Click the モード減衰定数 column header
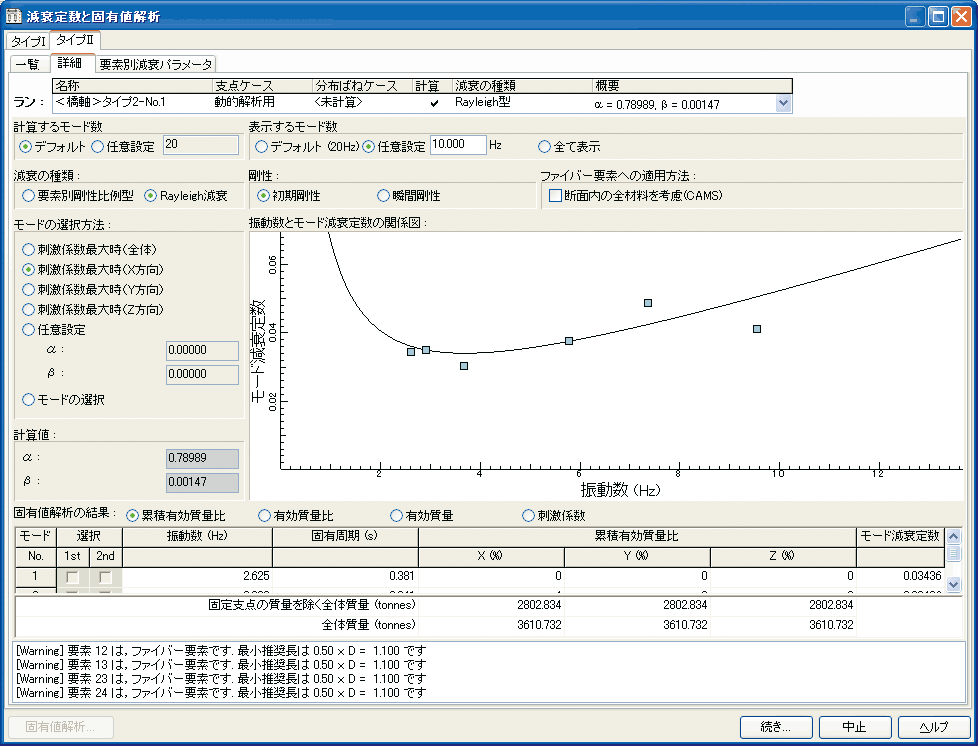978x746 pixels. 900,536
